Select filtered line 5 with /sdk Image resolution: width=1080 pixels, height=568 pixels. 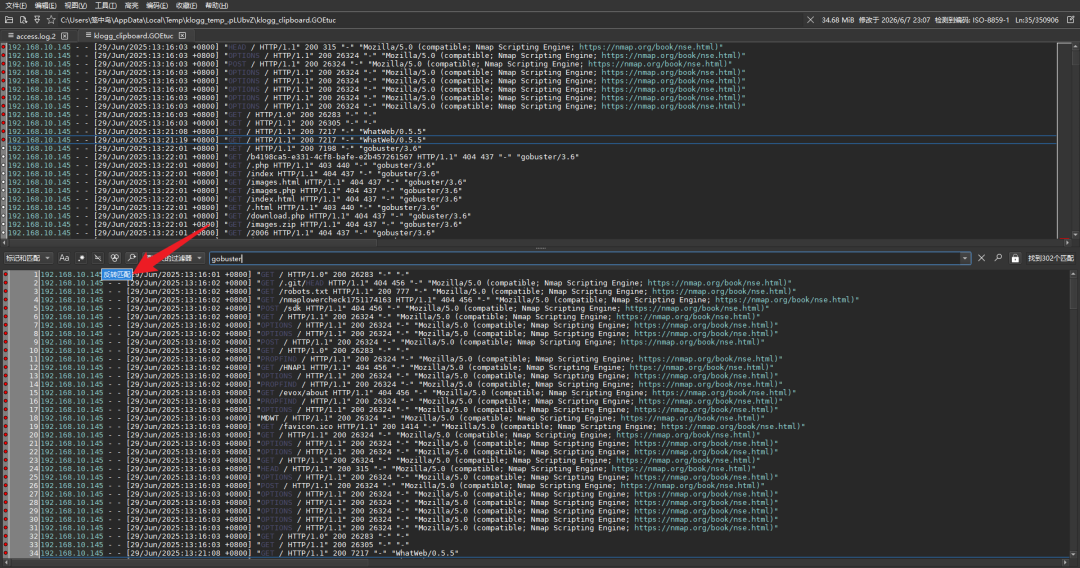pyautogui.click(x=554, y=308)
